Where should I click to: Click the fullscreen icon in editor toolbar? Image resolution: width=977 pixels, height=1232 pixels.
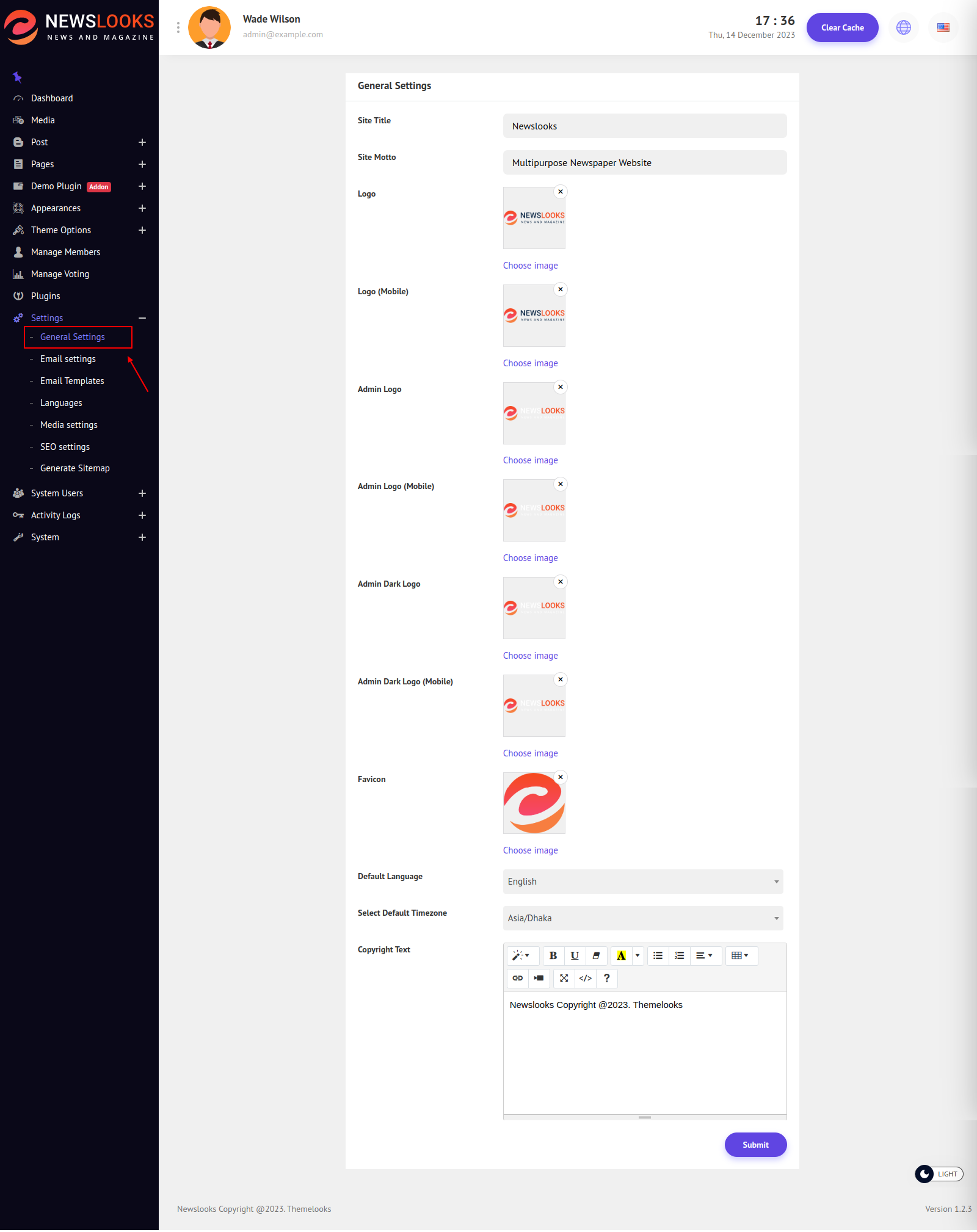tap(564, 978)
